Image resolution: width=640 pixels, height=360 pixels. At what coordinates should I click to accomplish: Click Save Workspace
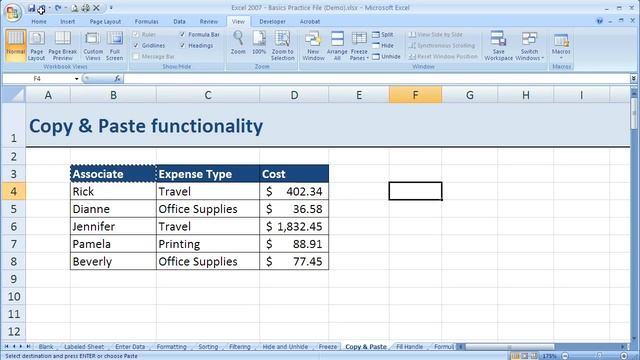click(x=498, y=45)
